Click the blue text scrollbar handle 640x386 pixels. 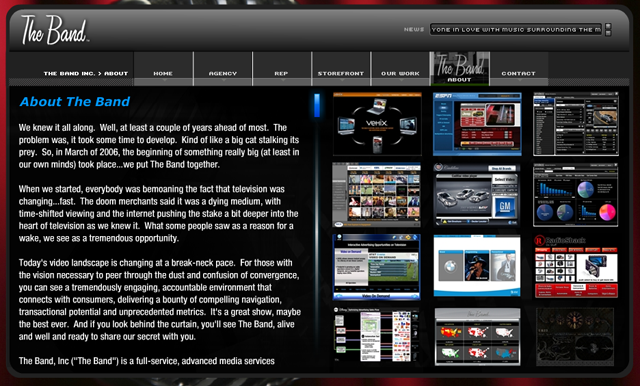pyautogui.click(x=317, y=105)
